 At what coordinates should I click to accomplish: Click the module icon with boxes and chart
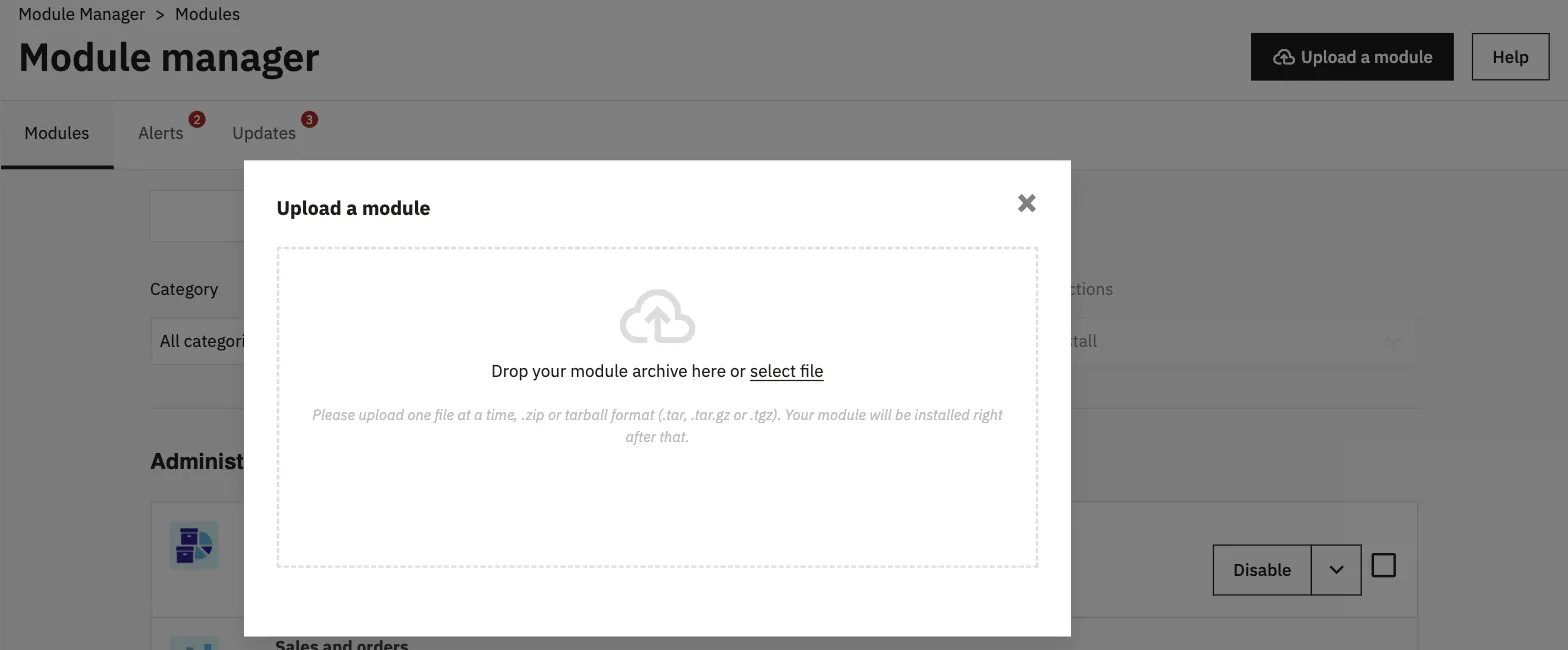(193, 546)
